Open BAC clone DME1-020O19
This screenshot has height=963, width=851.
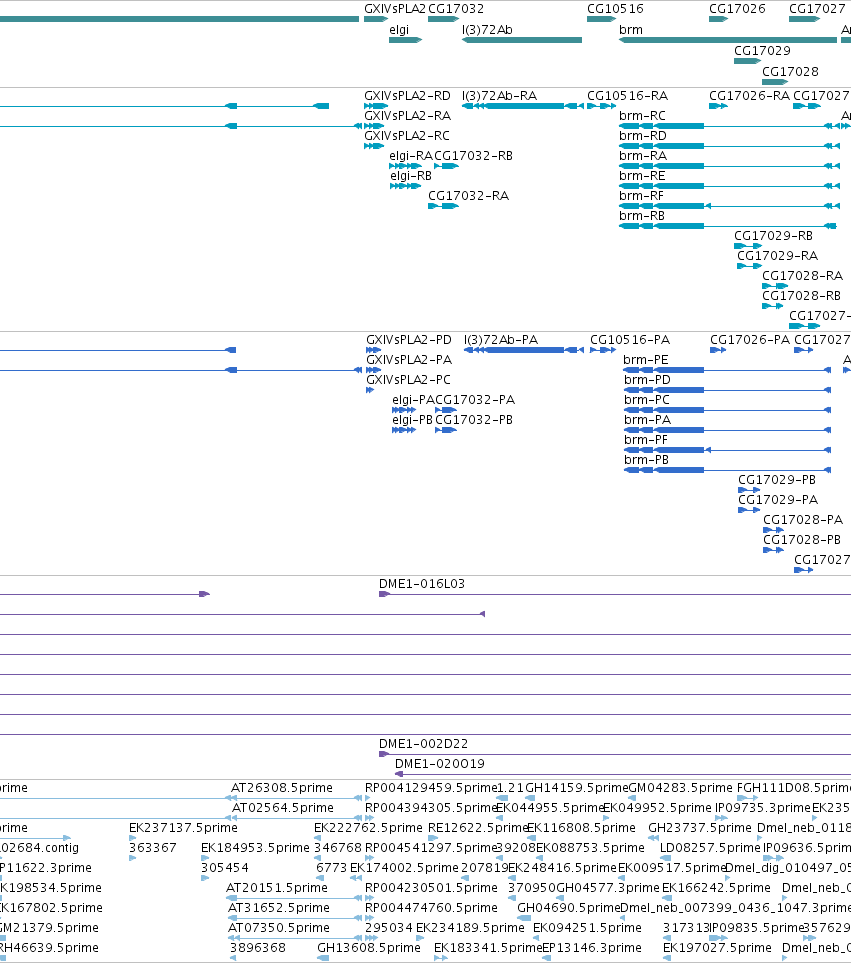[x=440, y=764]
